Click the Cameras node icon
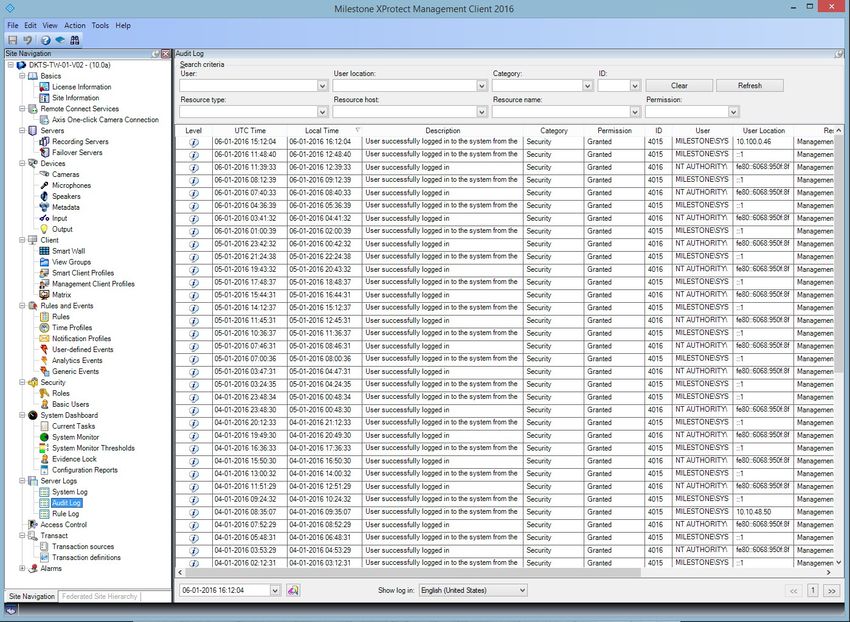 point(44,174)
